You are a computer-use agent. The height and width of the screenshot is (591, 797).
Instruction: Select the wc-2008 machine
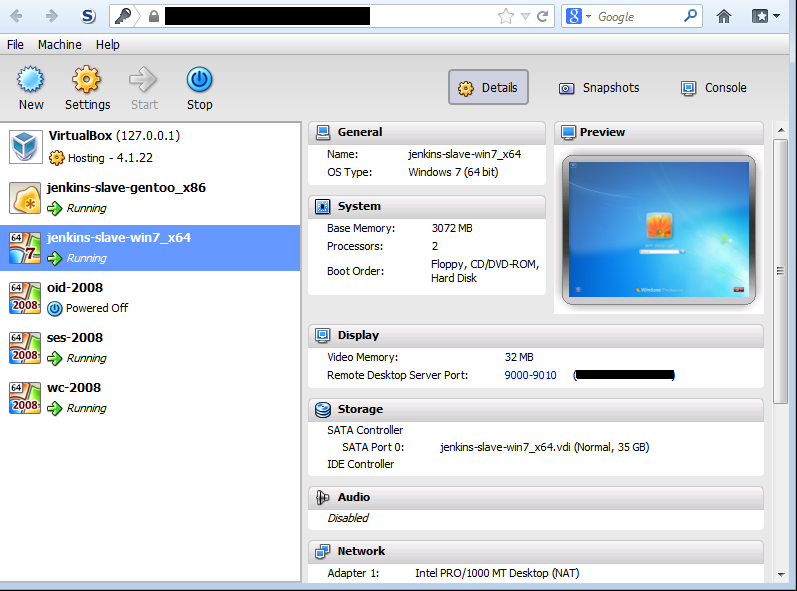pyautogui.click(x=150, y=398)
